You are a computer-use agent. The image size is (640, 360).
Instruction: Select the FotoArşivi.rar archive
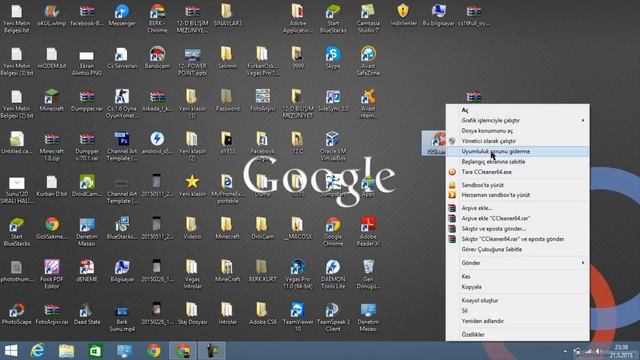pyautogui.click(x=52, y=314)
